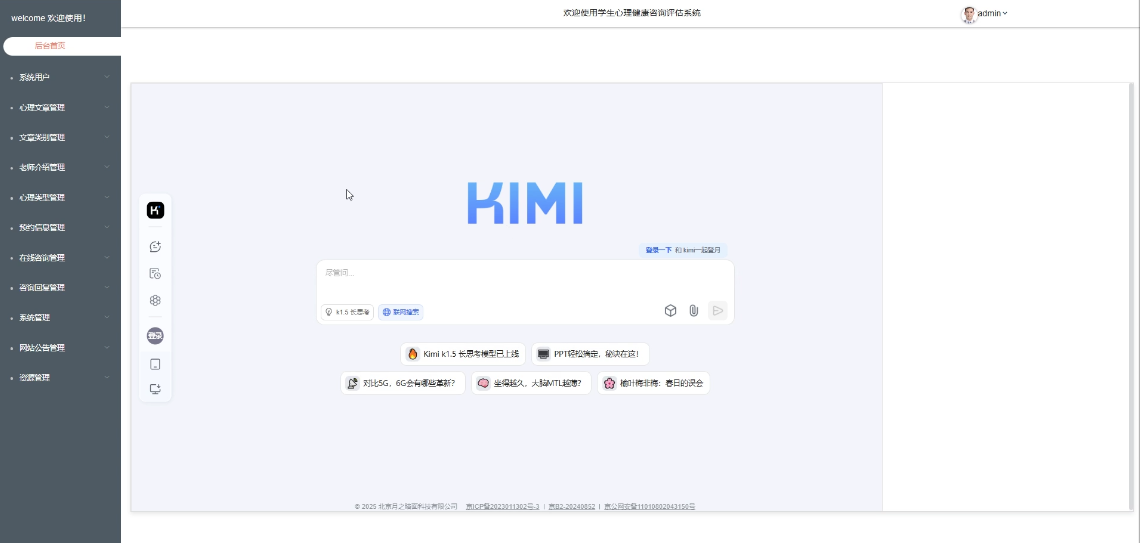
Task: Click the 欢迎使用学生心理健康咨询评估系统 title
Action: point(632,13)
